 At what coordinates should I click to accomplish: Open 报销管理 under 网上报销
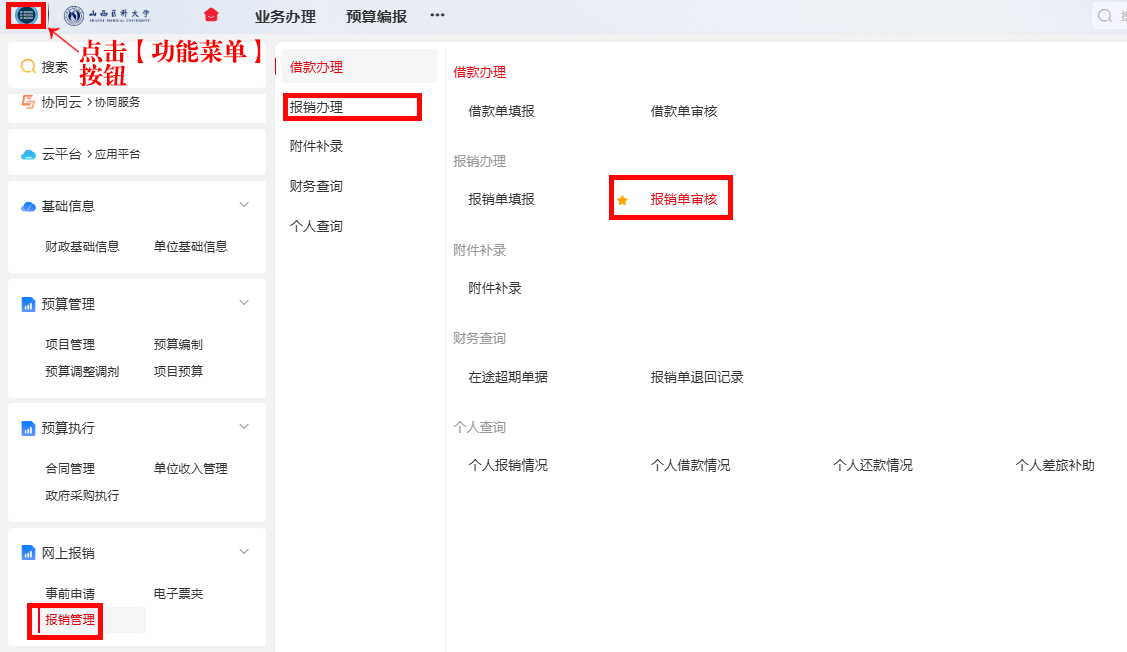pos(70,620)
